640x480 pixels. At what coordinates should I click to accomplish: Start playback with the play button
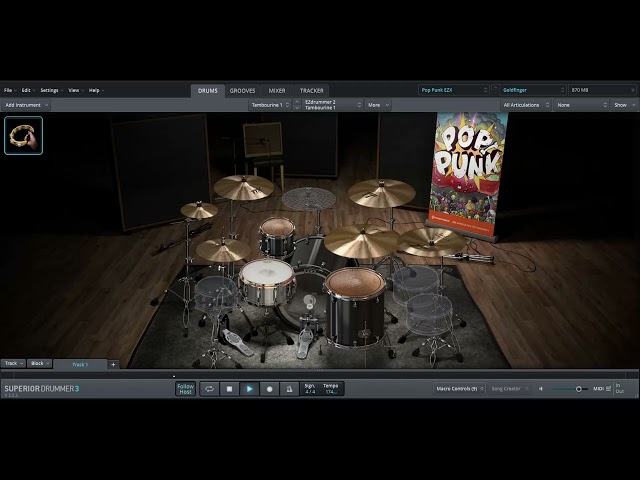coord(249,389)
